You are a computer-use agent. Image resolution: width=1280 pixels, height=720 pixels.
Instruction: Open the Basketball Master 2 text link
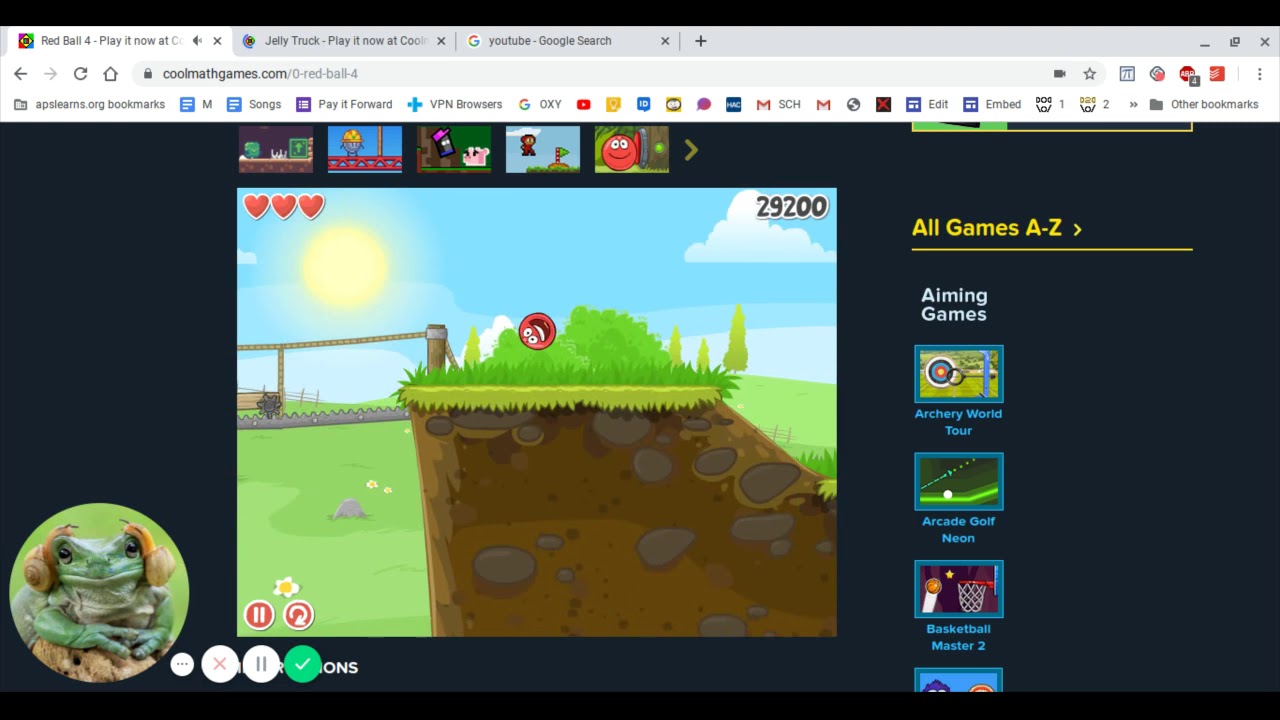coord(958,637)
